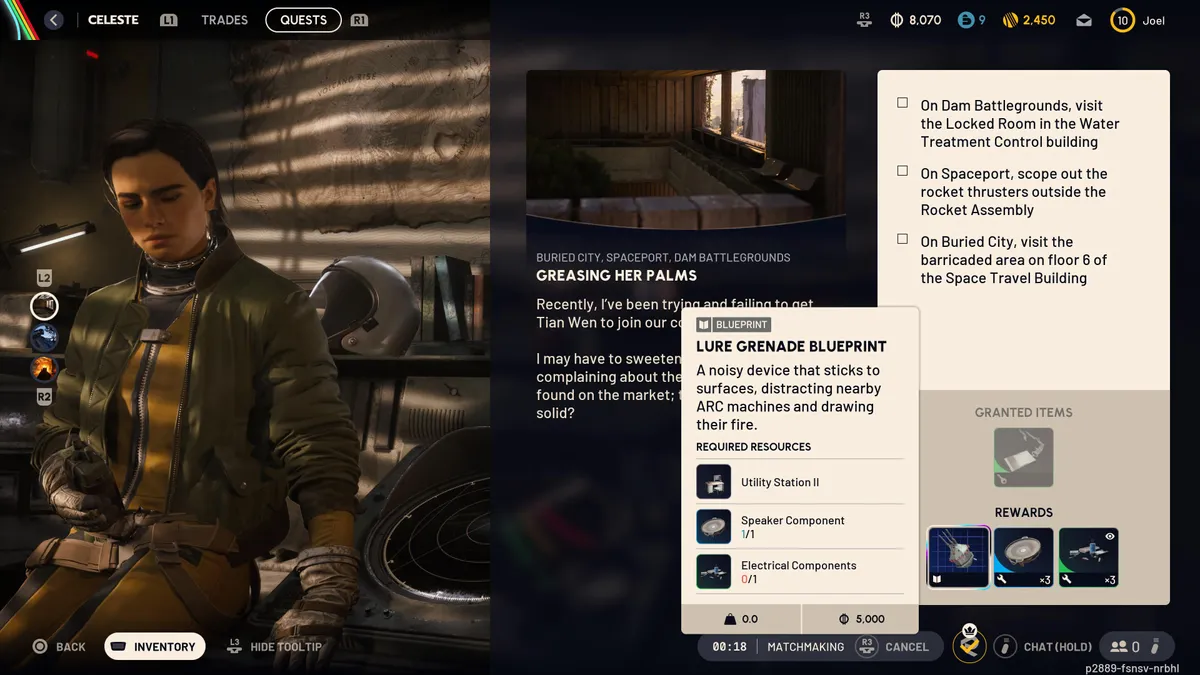Select the Electrical Components reward with eye
Screen dimensions: 1200x675
[1088, 557]
